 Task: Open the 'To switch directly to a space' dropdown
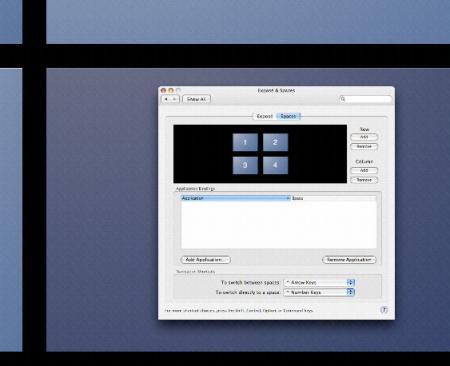point(319,292)
